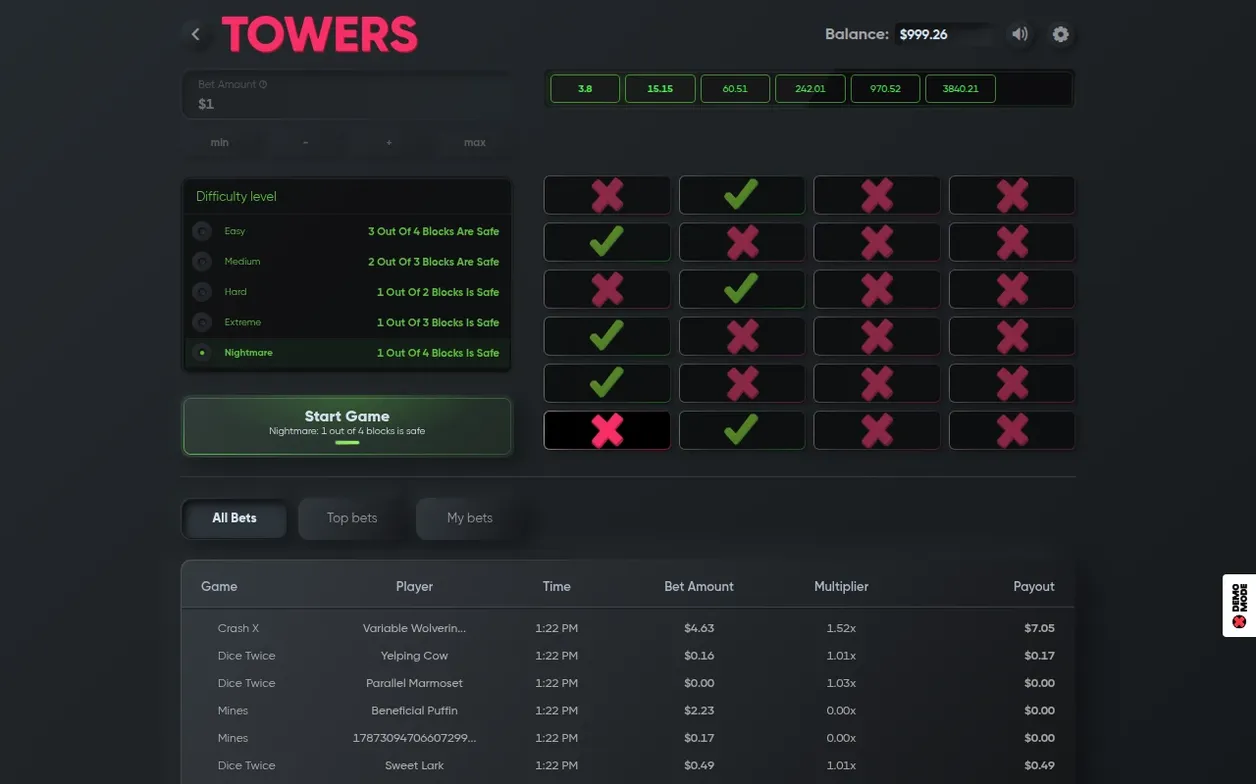
Task: Click the 3840.21 multiplier chip
Action: 960,89
